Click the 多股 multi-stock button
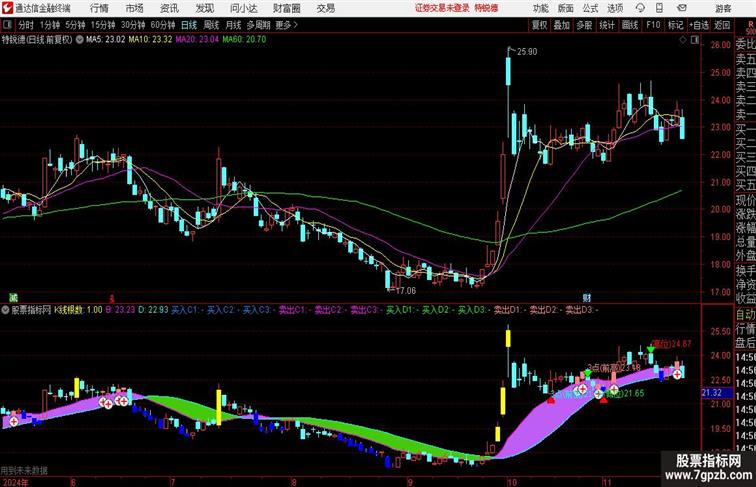Image resolution: width=756 pixels, height=487 pixels. click(x=584, y=25)
